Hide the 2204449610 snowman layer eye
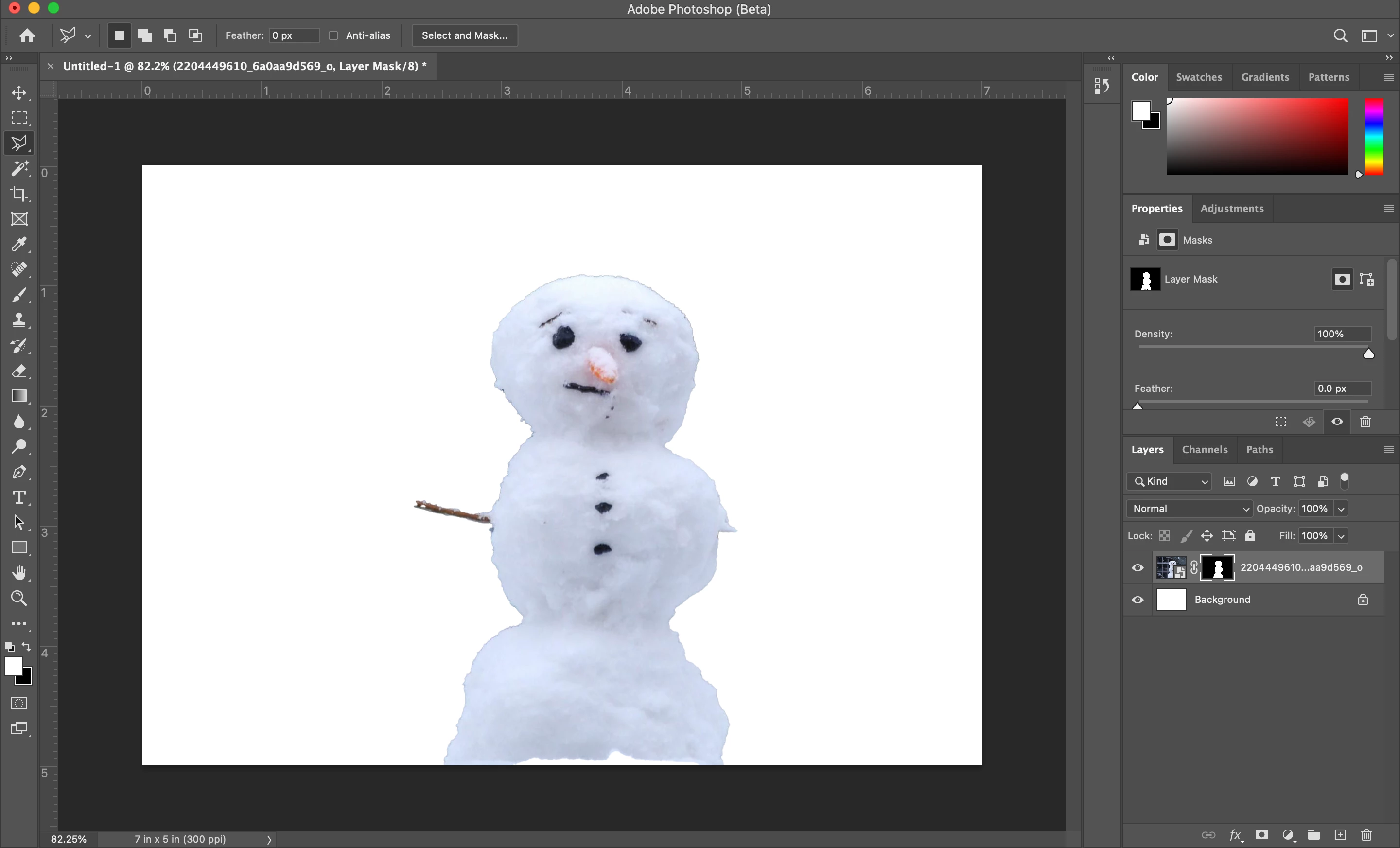The width and height of the screenshot is (1400, 848). (1137, 568)
